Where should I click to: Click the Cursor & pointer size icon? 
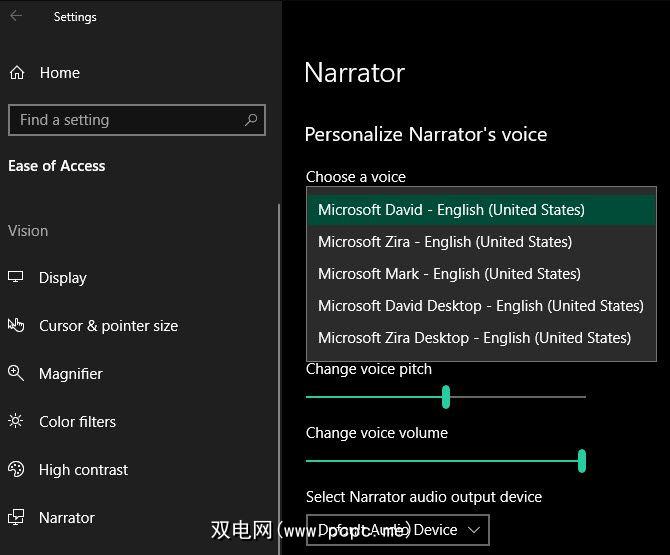point(16,326)
